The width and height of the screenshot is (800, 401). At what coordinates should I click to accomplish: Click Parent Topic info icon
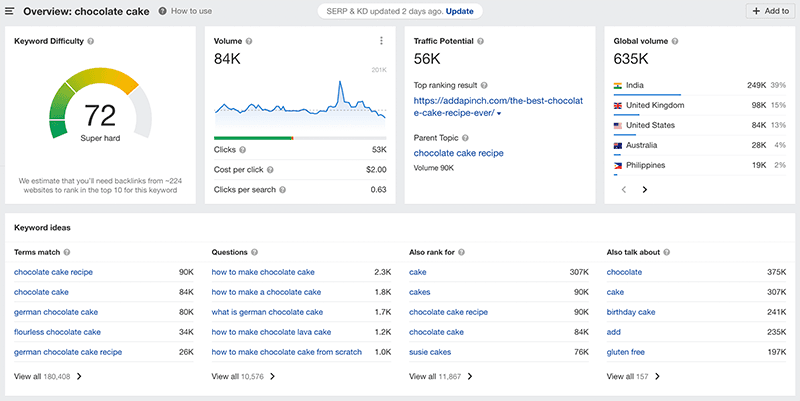[x=465, y=138]
